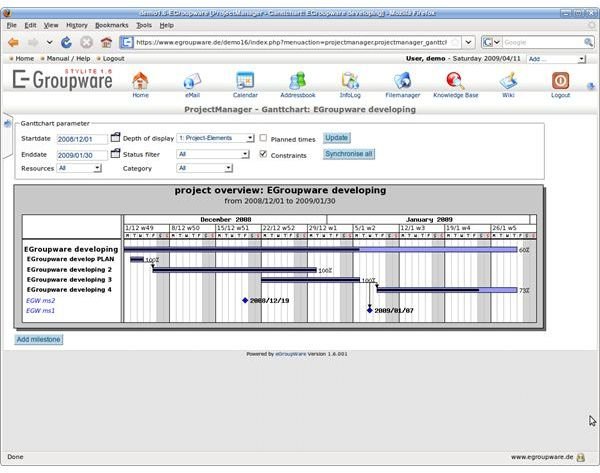Click the EGW ms1 milestone link
600x473 pixels.
pyautogui.click(x=41, y=310)
